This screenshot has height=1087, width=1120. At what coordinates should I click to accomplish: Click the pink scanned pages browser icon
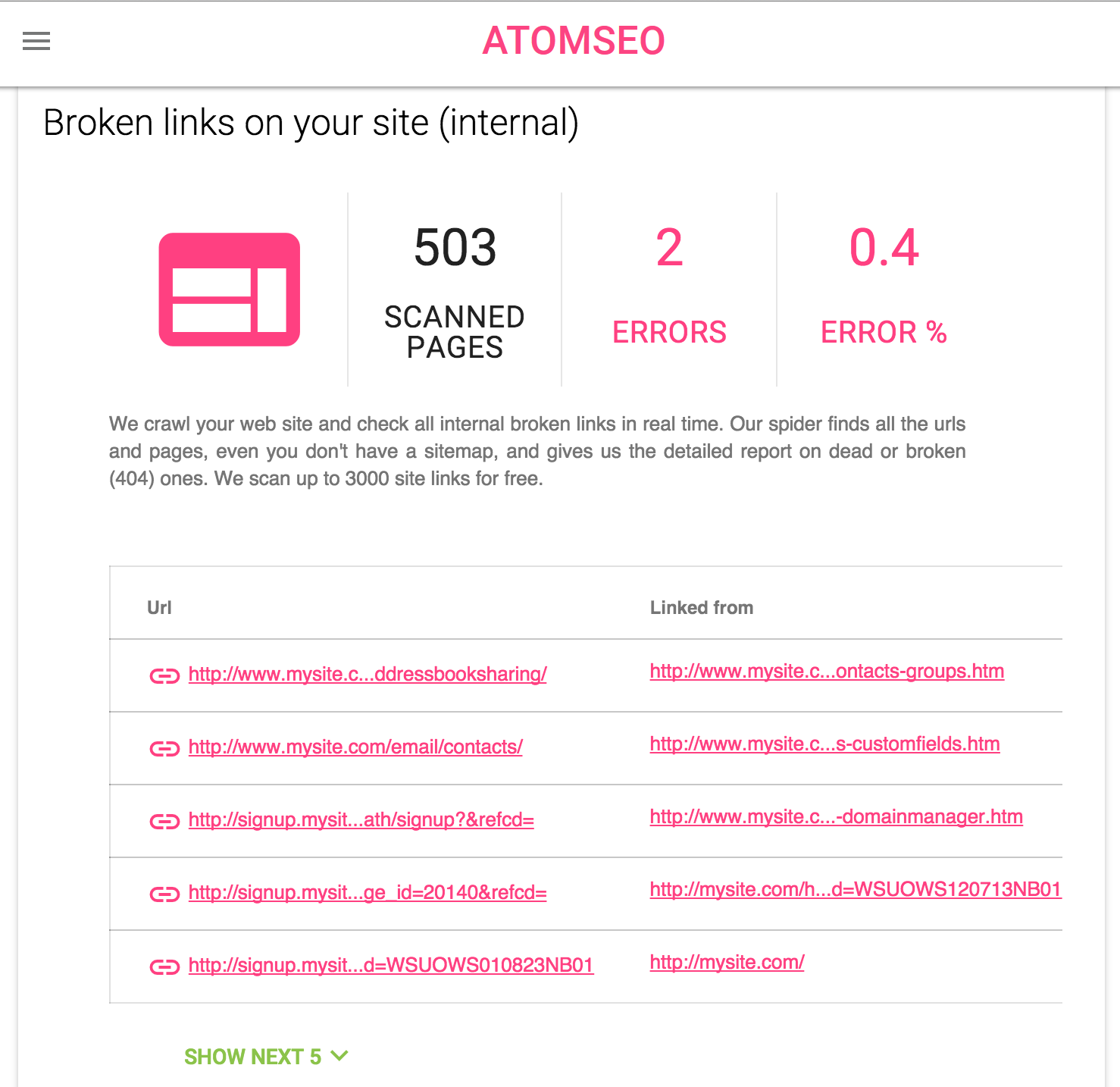click(228, 289)
